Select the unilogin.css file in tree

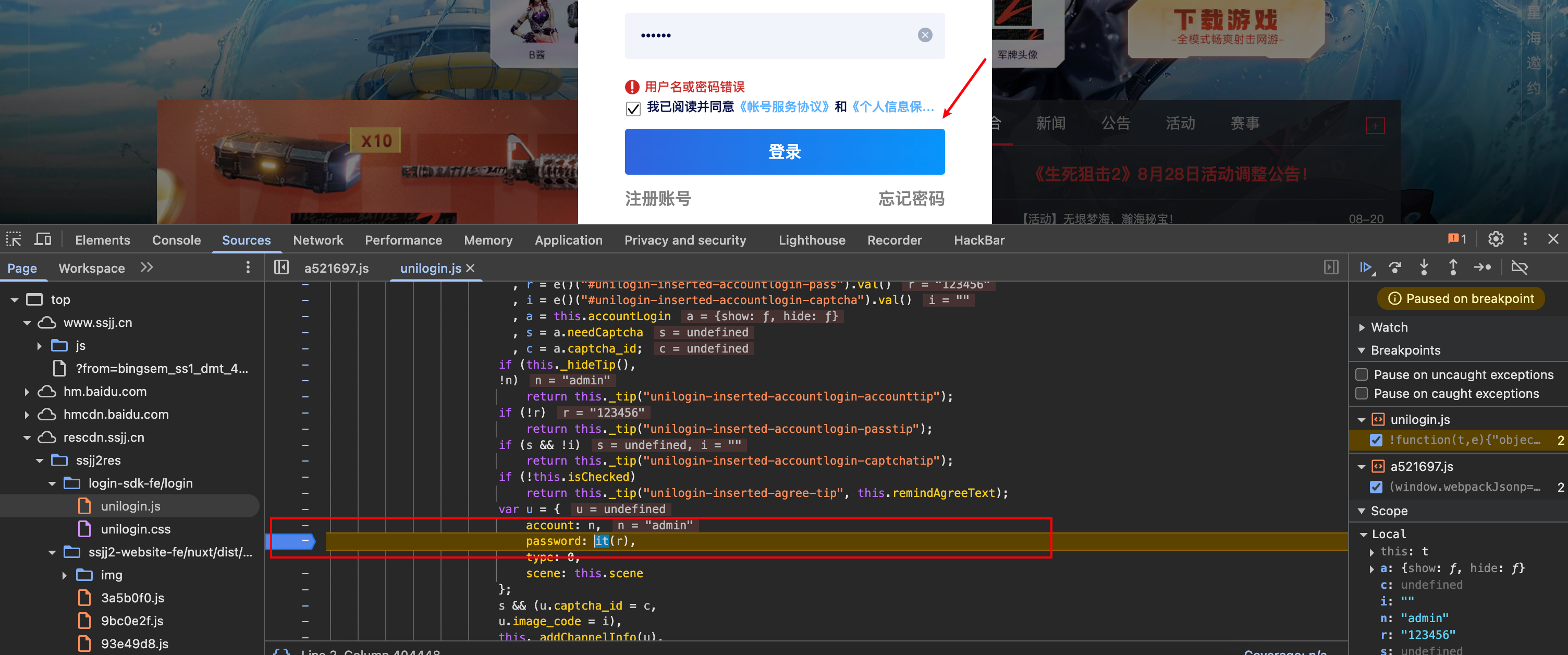coord(135,529)
